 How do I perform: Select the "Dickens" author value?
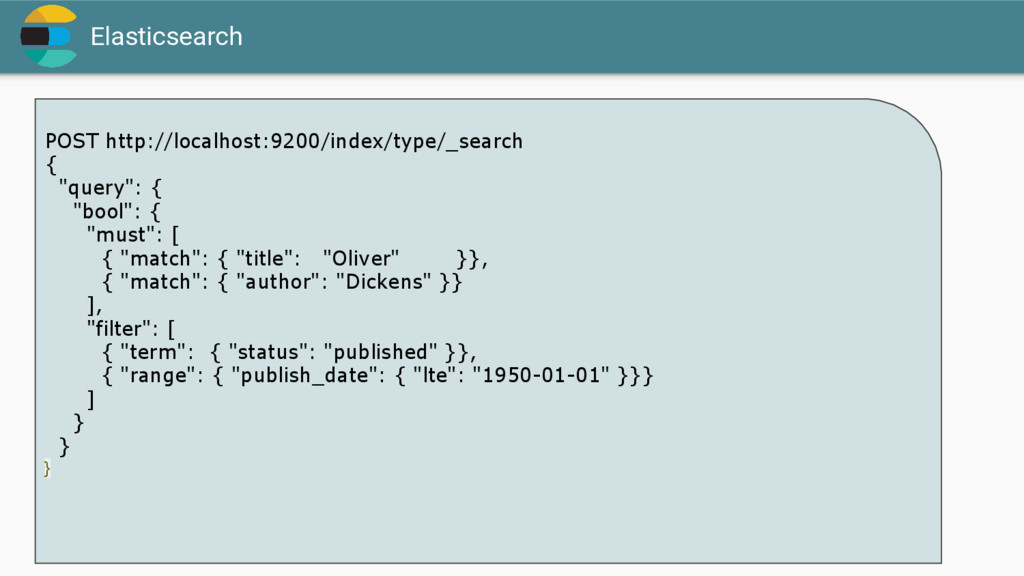[384, 282]
